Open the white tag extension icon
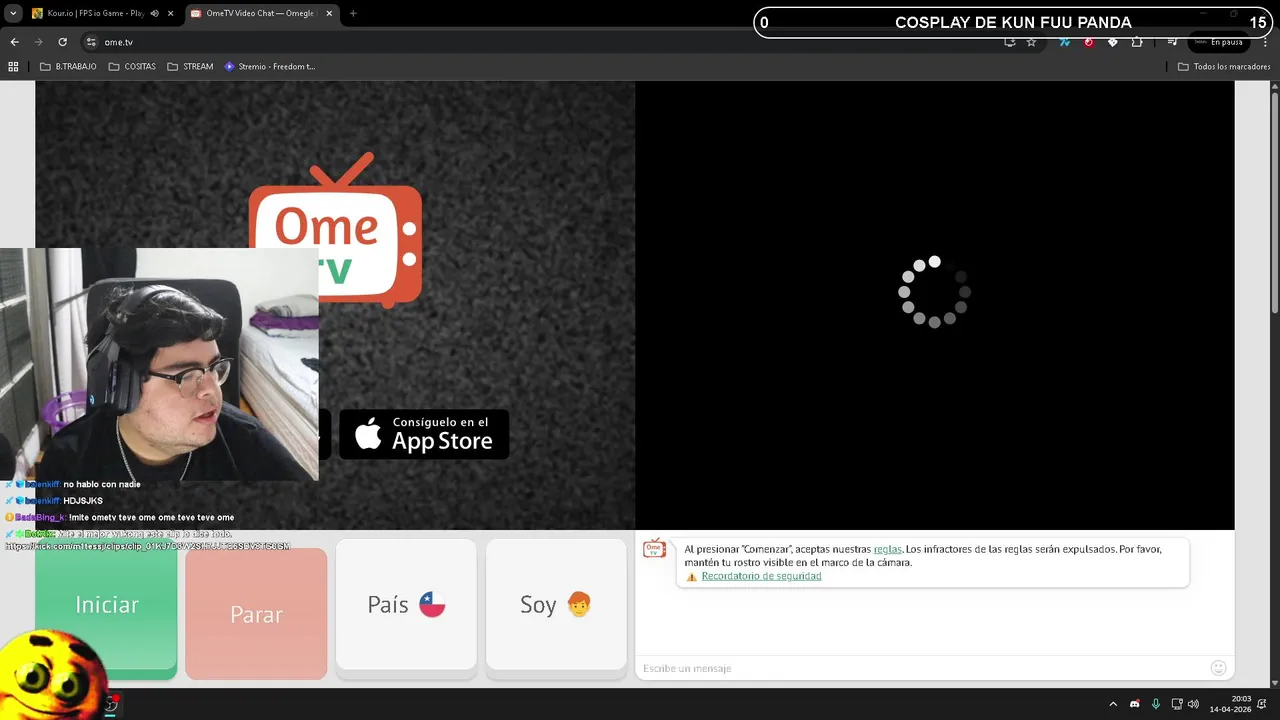 pyautogui.click(x=1112, y=42)
